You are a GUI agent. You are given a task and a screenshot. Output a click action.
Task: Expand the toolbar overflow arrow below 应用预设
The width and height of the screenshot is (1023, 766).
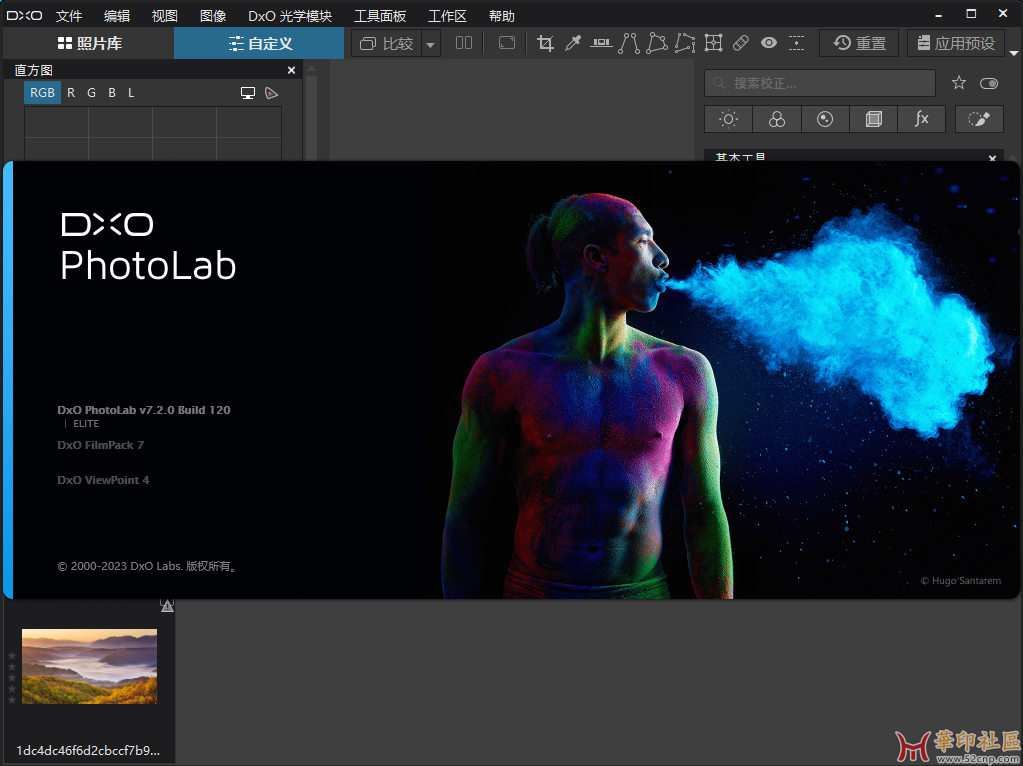point(1013,51)
